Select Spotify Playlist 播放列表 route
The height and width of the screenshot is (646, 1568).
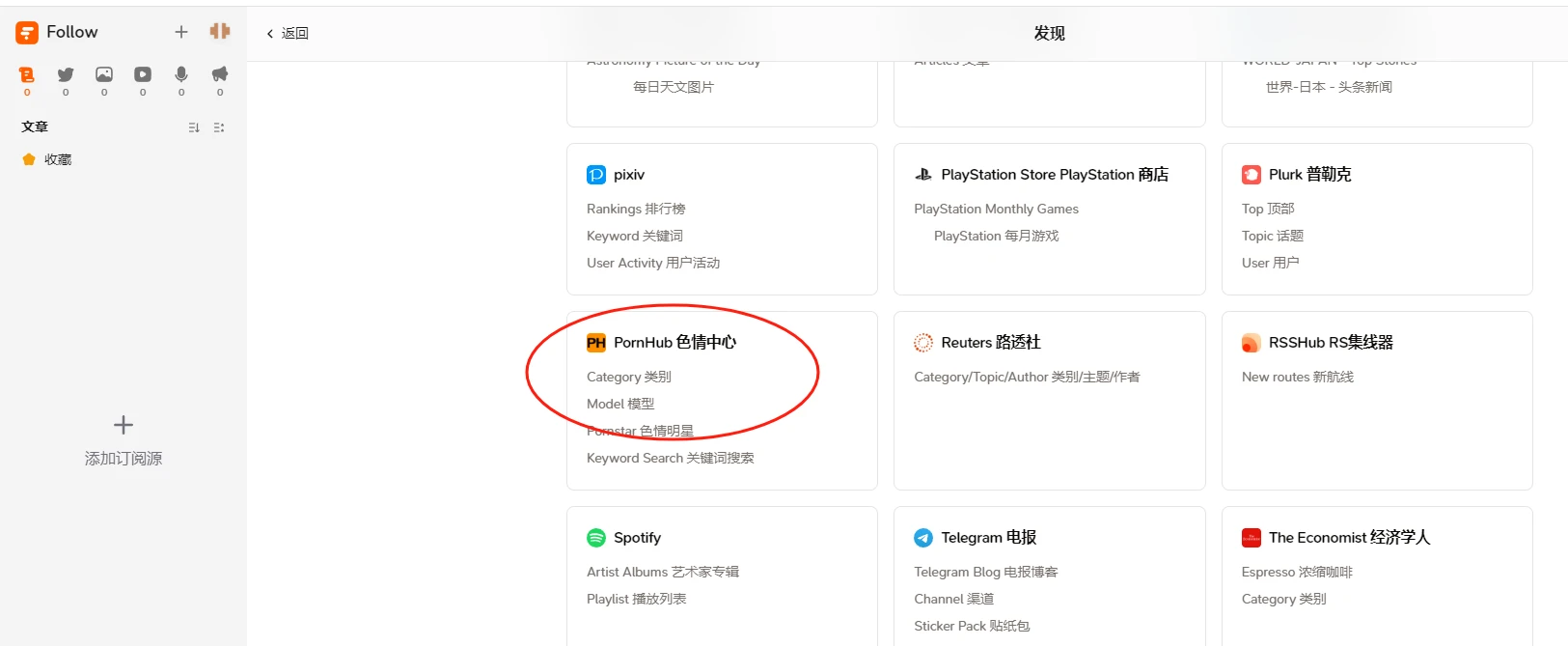(x=636, y=599)
